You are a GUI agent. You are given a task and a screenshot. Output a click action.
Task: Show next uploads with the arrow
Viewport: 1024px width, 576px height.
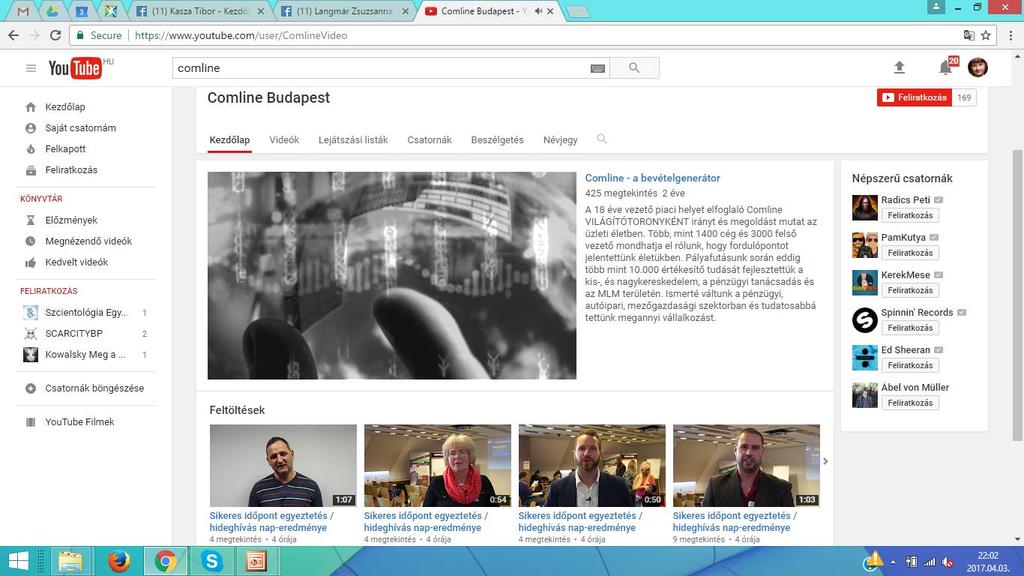(825, 461)
